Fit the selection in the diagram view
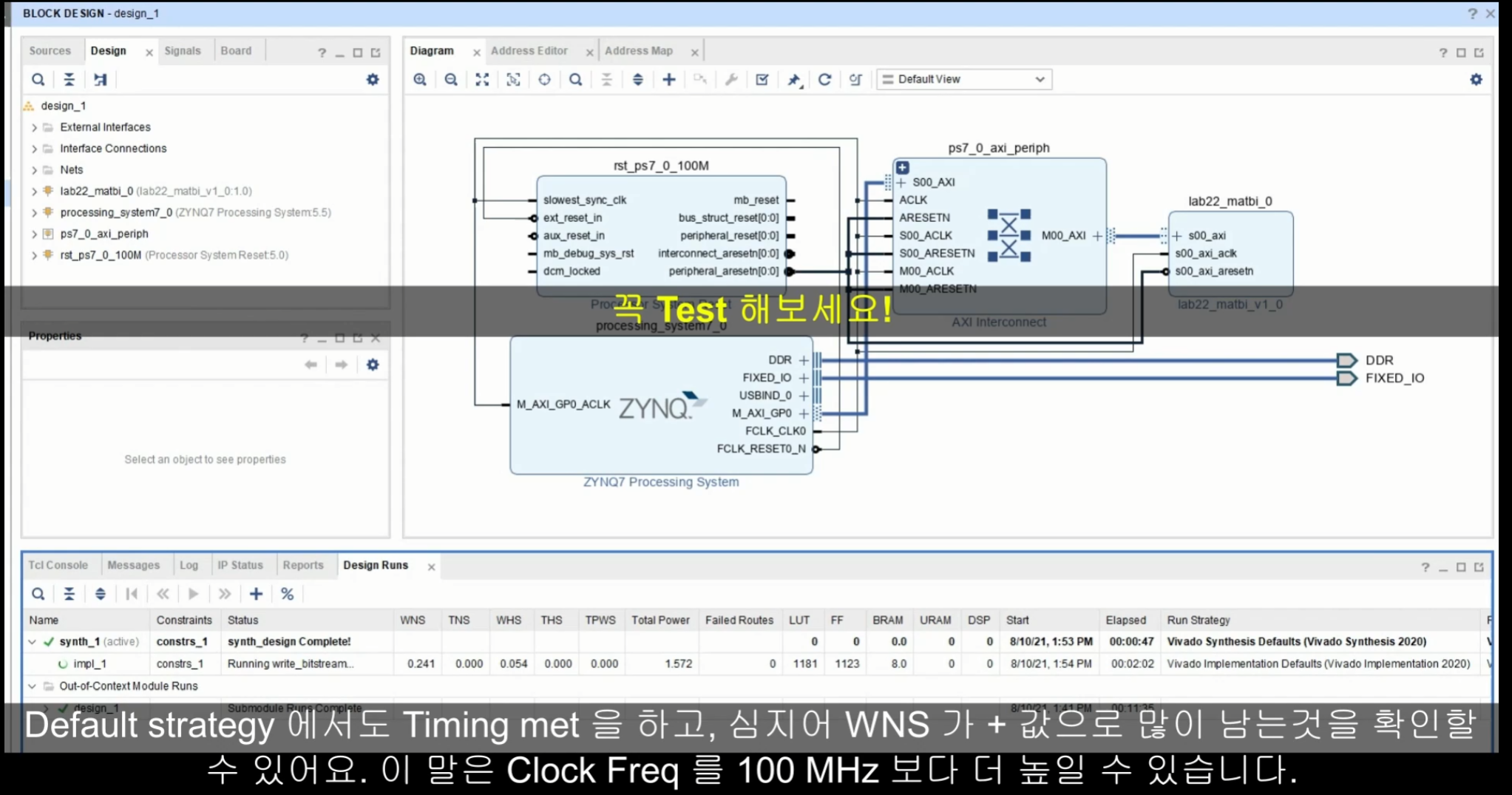The height and width of the screenshot is (795, 1512). click(x=513, y=79)
